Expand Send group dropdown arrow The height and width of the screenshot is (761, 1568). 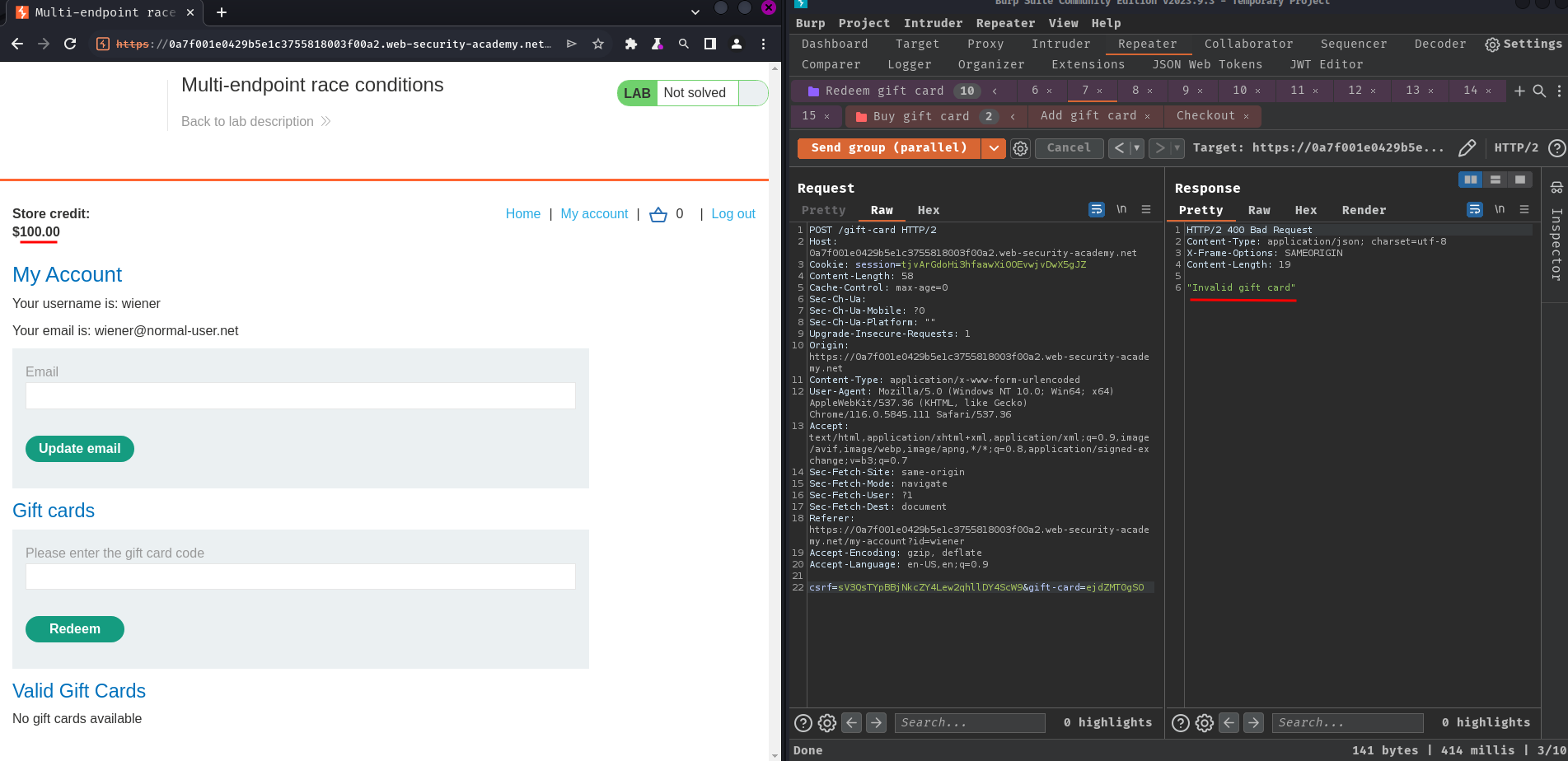[x=994, y=148]
